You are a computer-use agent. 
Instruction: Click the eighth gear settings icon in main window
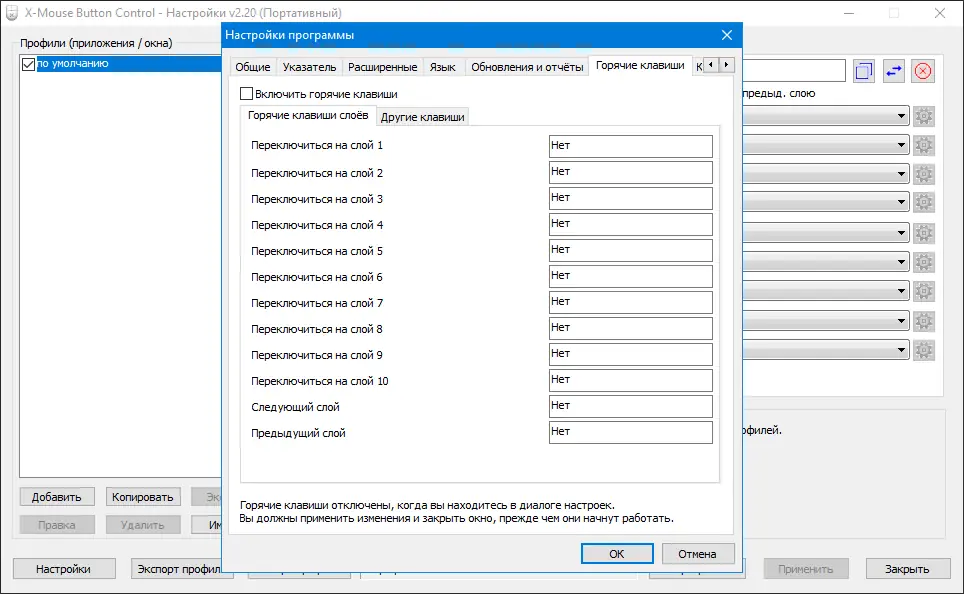pos(923,321)
